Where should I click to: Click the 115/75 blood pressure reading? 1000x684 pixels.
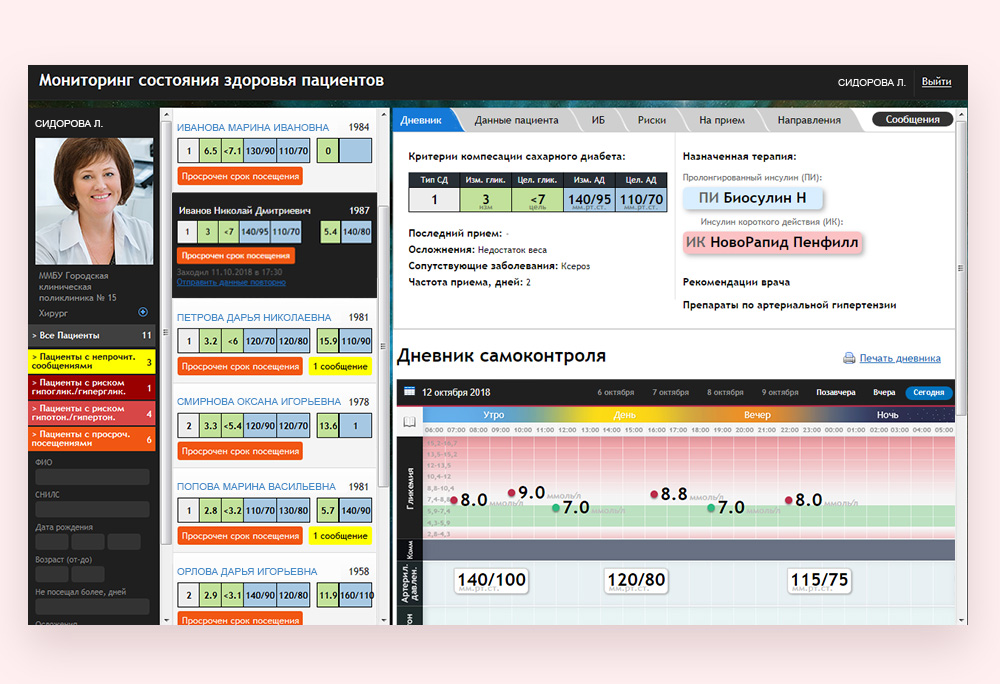pyautogui.click(x=820, y=581)
